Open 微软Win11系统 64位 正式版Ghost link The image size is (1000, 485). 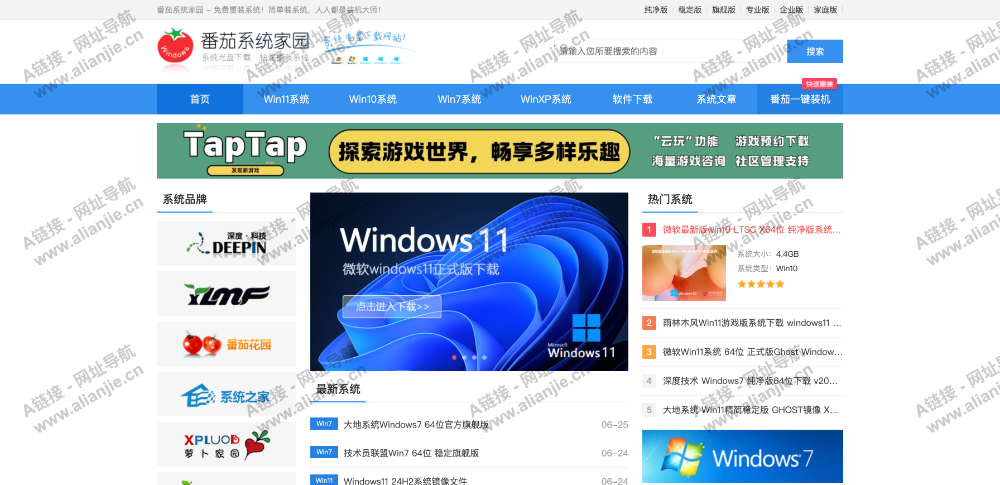(752, 352)
